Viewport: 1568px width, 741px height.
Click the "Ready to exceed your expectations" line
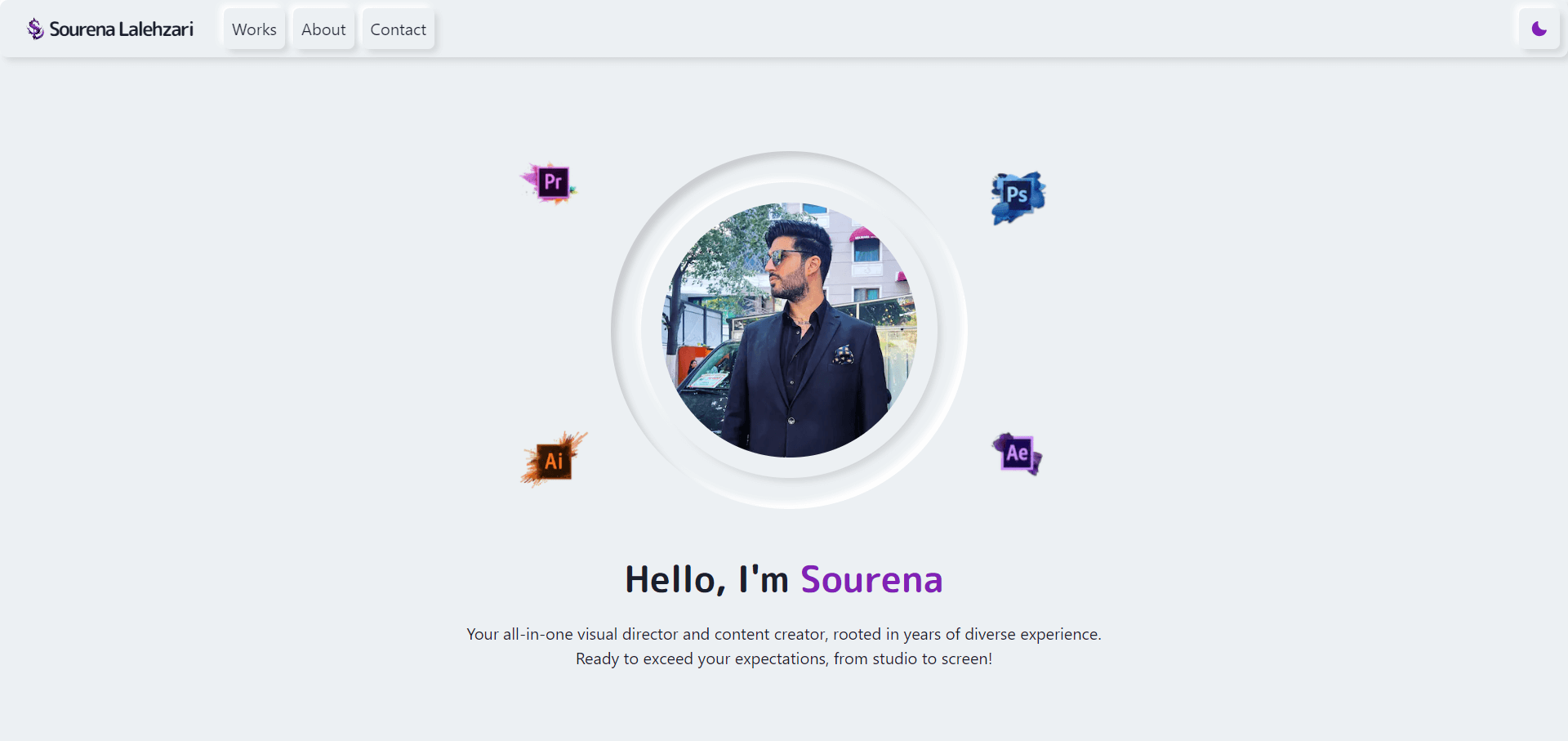click(783, 658)
